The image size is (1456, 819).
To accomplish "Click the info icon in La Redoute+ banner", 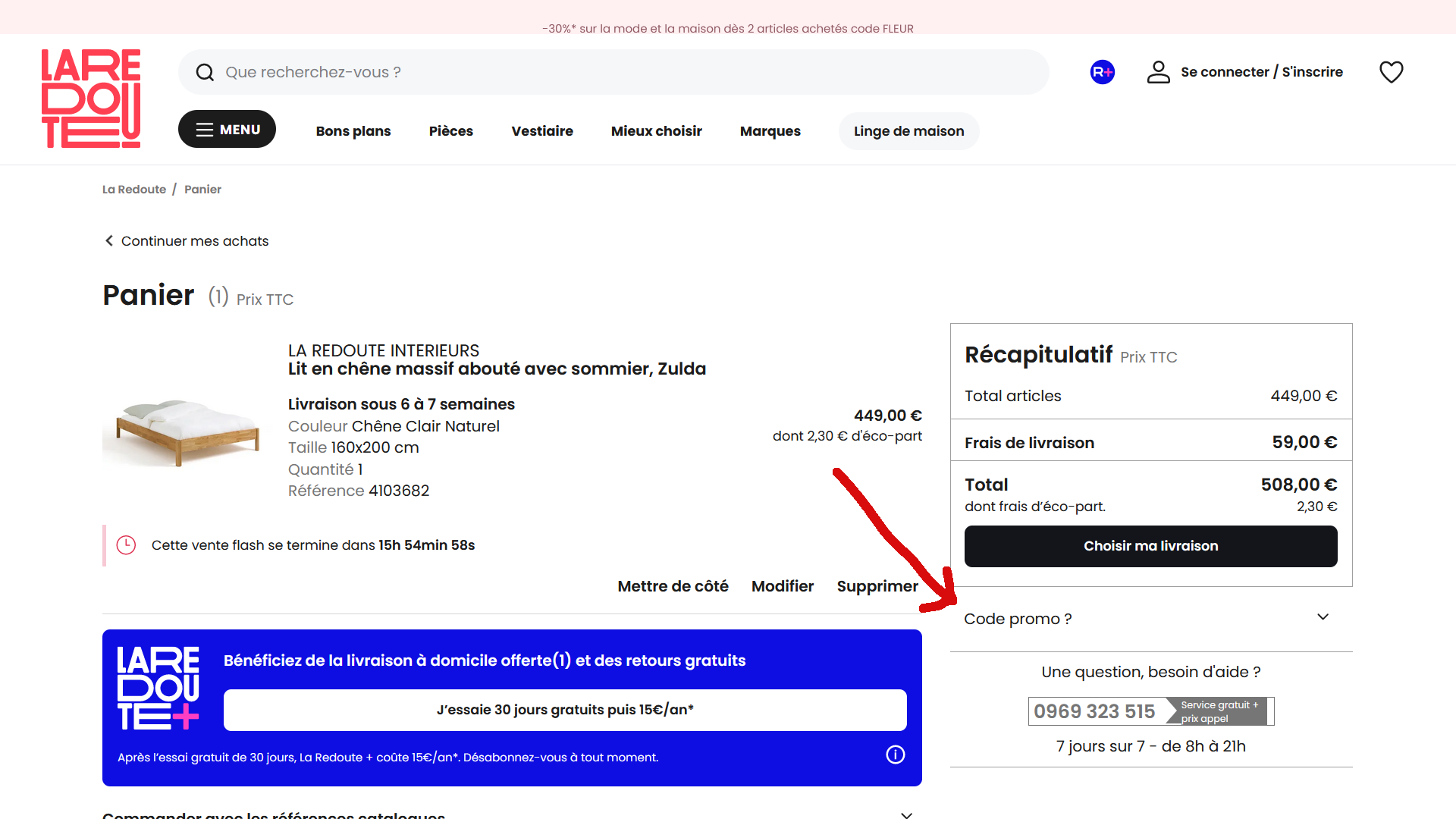I will click(x=896, y=755).
